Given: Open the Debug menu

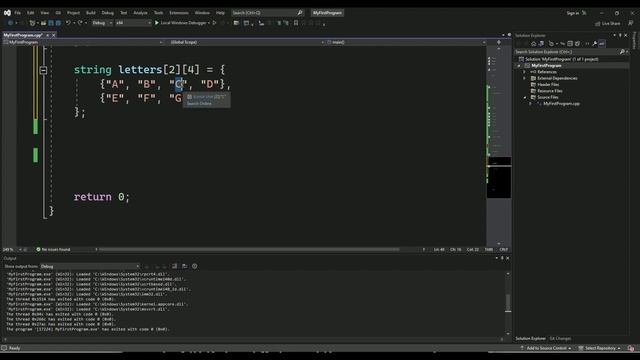Looking at the screenshot, I should pos(108,13).
